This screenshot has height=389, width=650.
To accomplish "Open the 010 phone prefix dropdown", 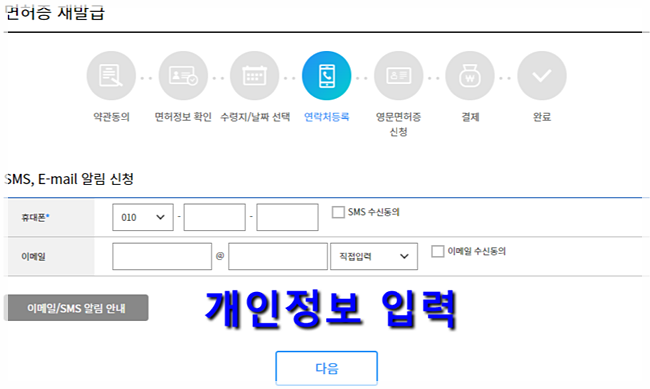I will [x=143, y=217].
